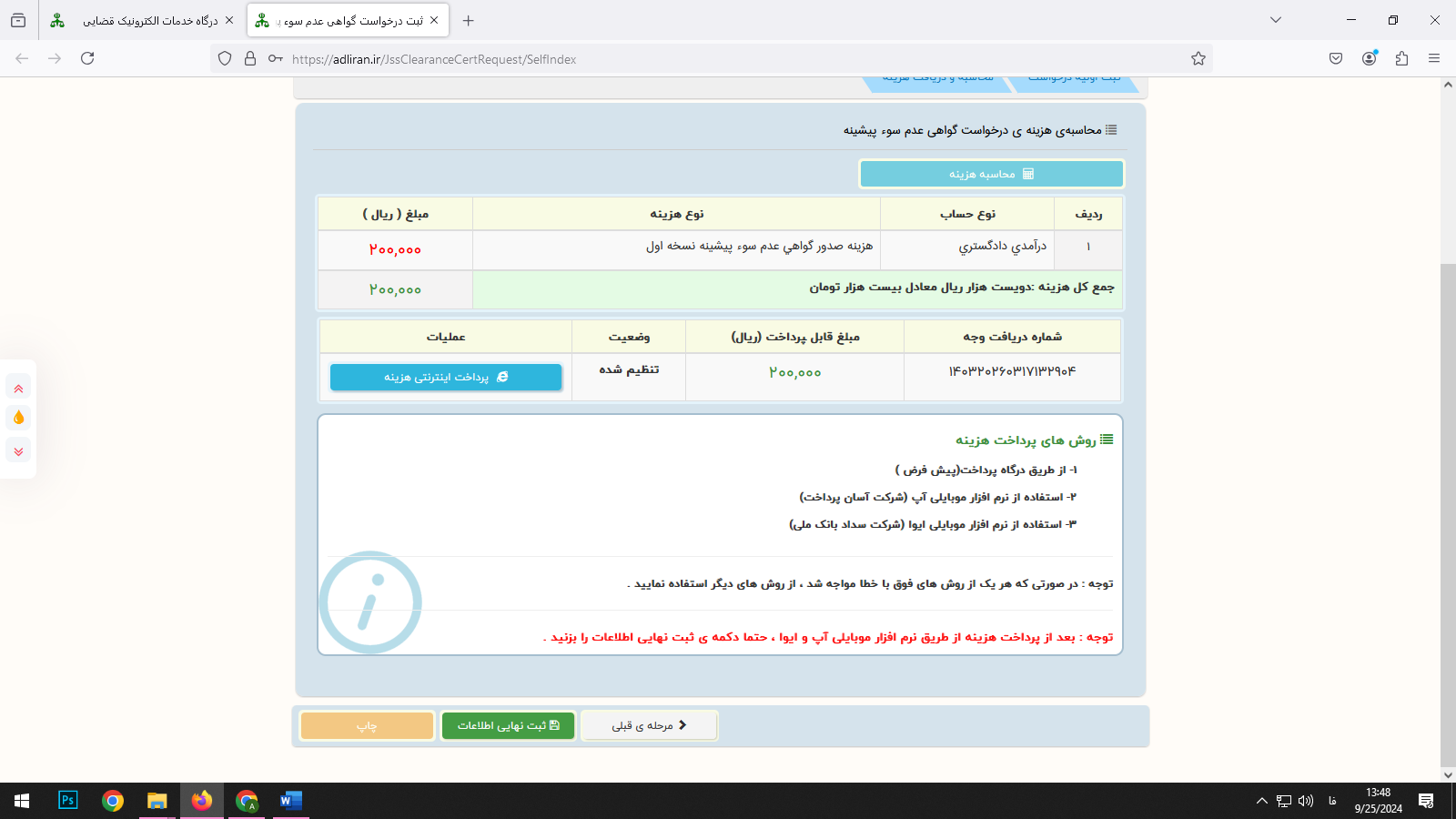Open a new browser tab
Viewport: 1456px width, 819px height.
point(469,20)
